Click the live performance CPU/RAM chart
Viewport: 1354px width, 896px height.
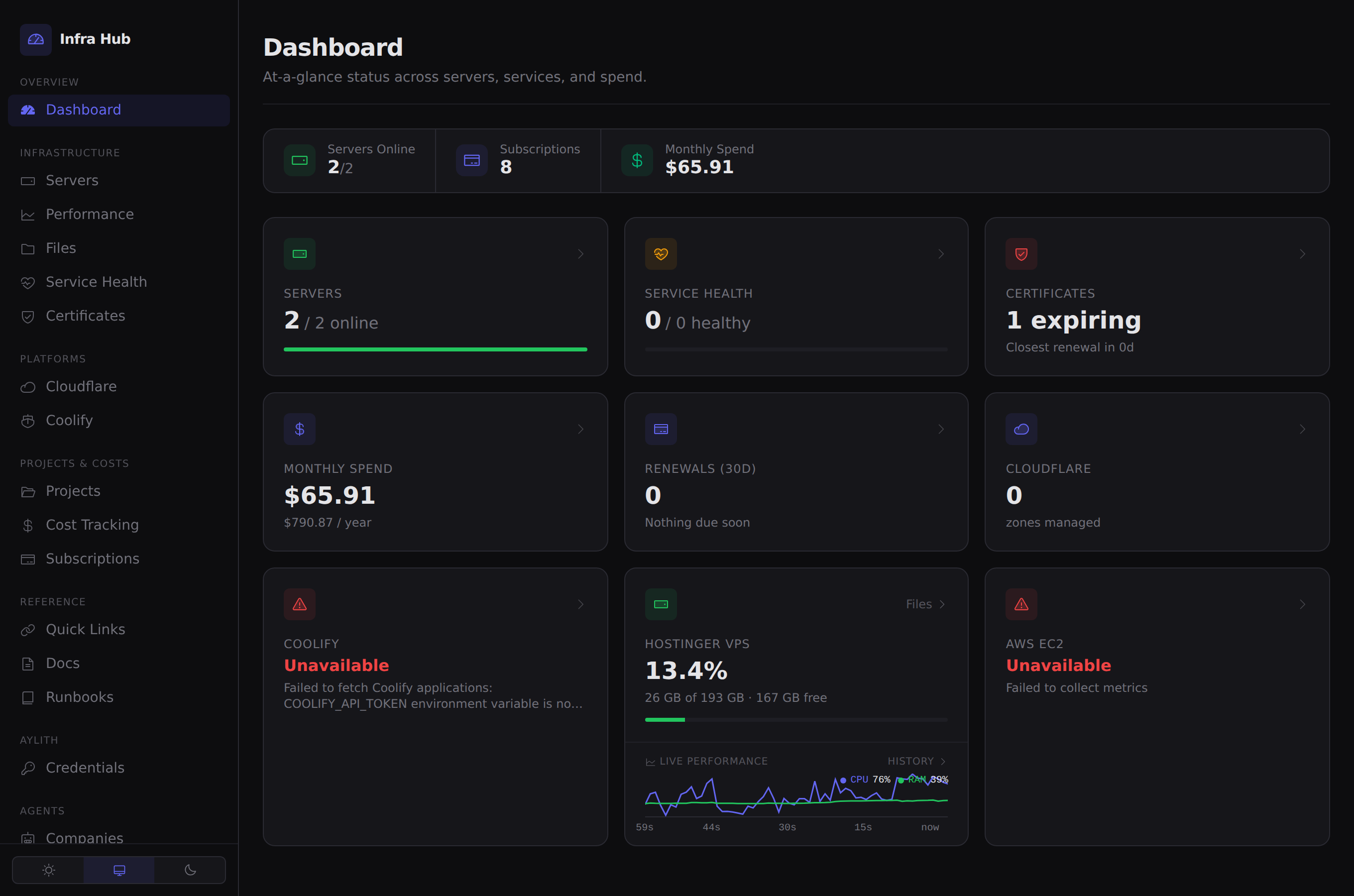pyautogui.click(x=796, y=795)
